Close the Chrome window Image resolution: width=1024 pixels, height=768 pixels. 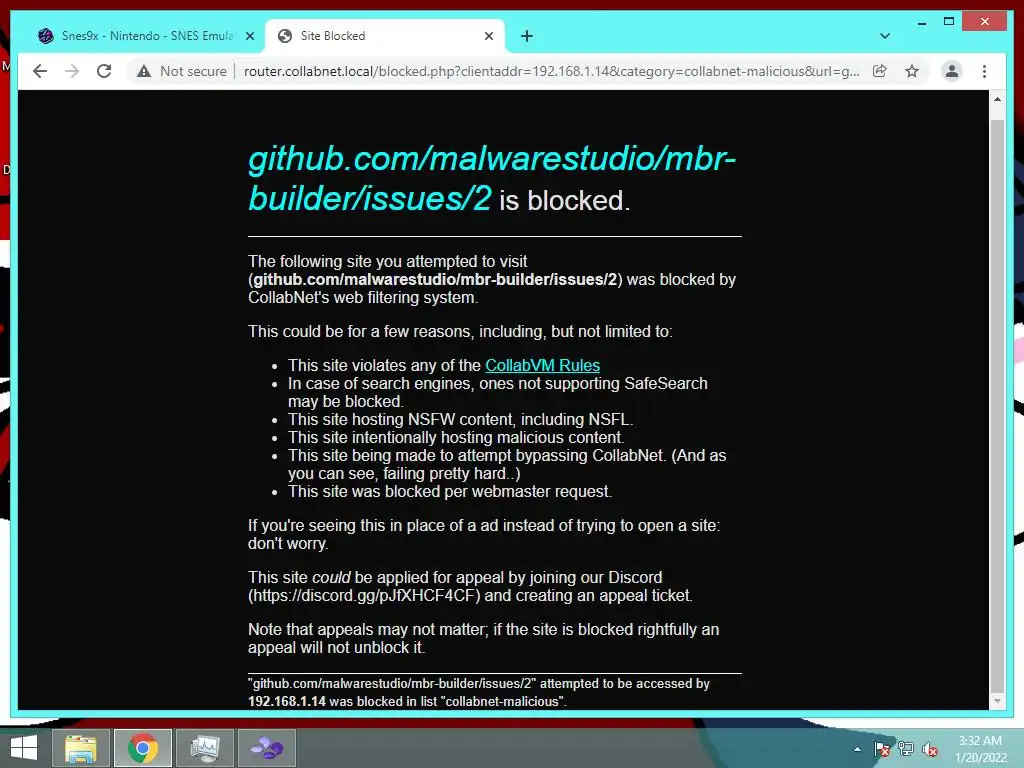point(985,22)
